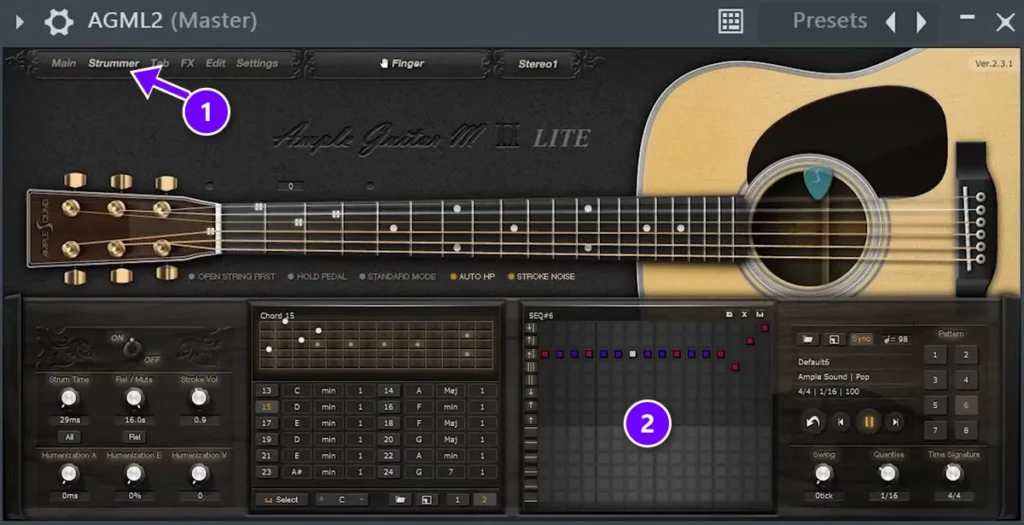Go to the next preset arrow
Screen dimensions: 1024x525
coord(921,22)
